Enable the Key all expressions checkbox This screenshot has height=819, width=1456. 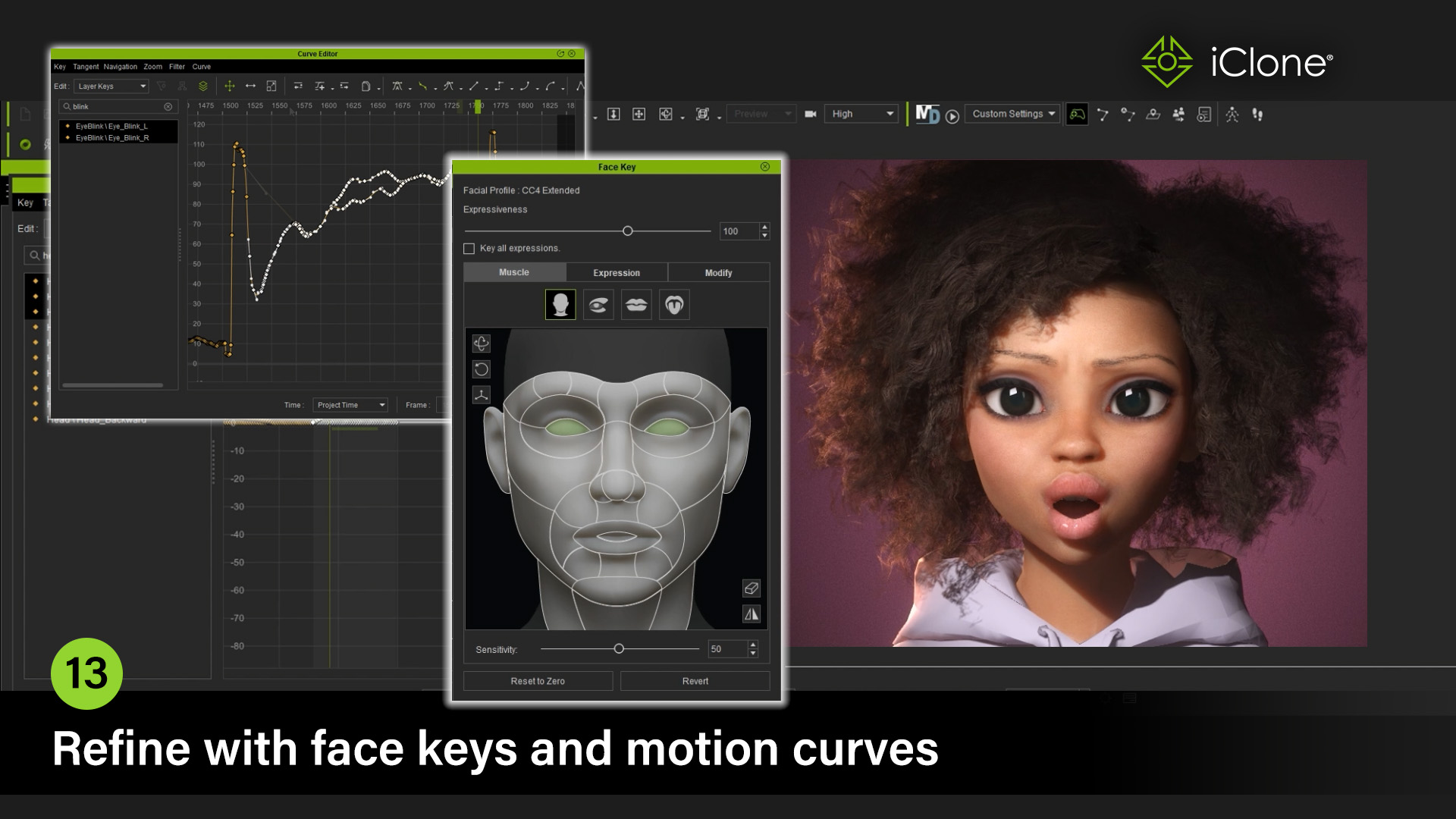click(469, 248)
